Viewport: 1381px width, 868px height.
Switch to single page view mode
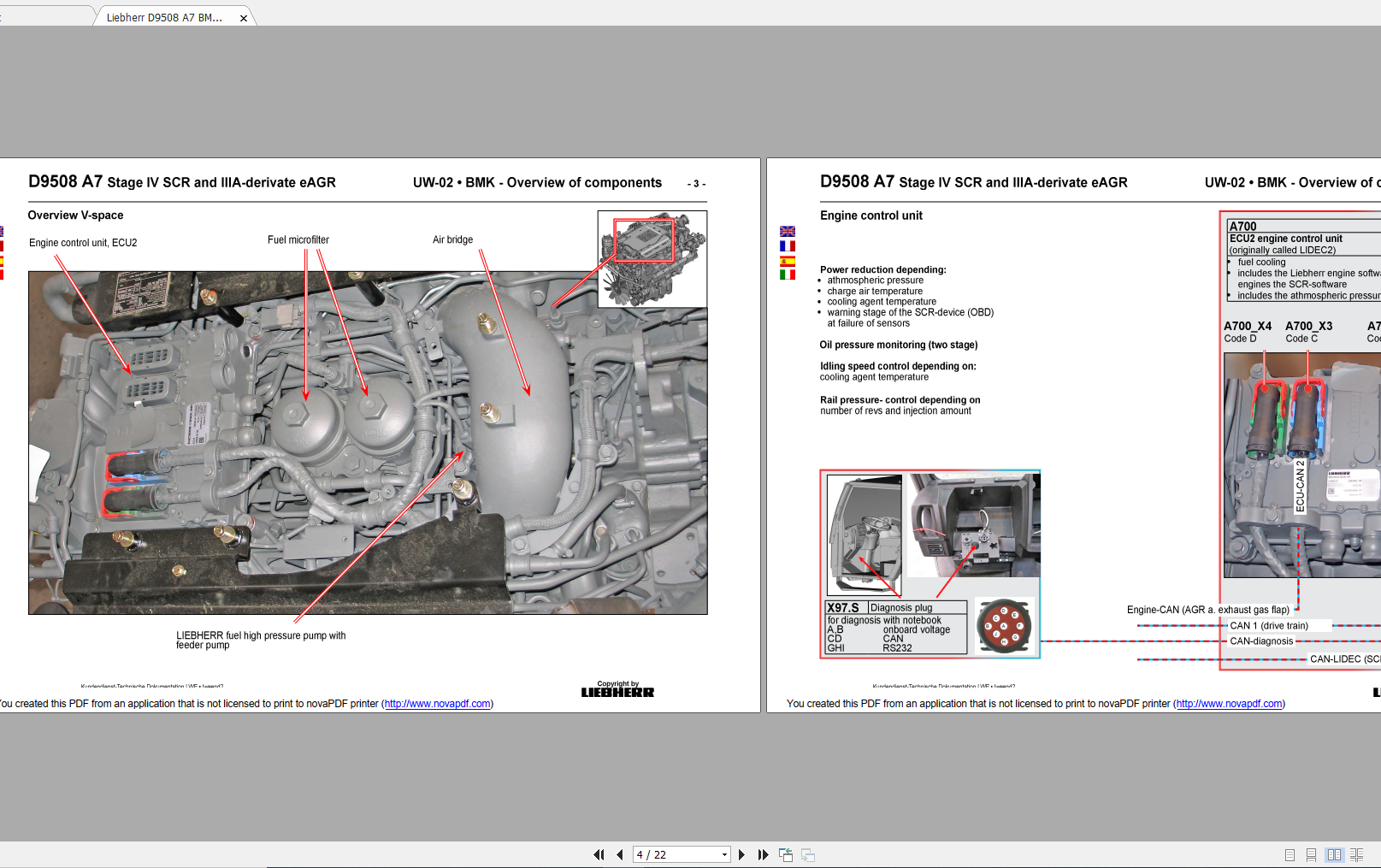1290,854
